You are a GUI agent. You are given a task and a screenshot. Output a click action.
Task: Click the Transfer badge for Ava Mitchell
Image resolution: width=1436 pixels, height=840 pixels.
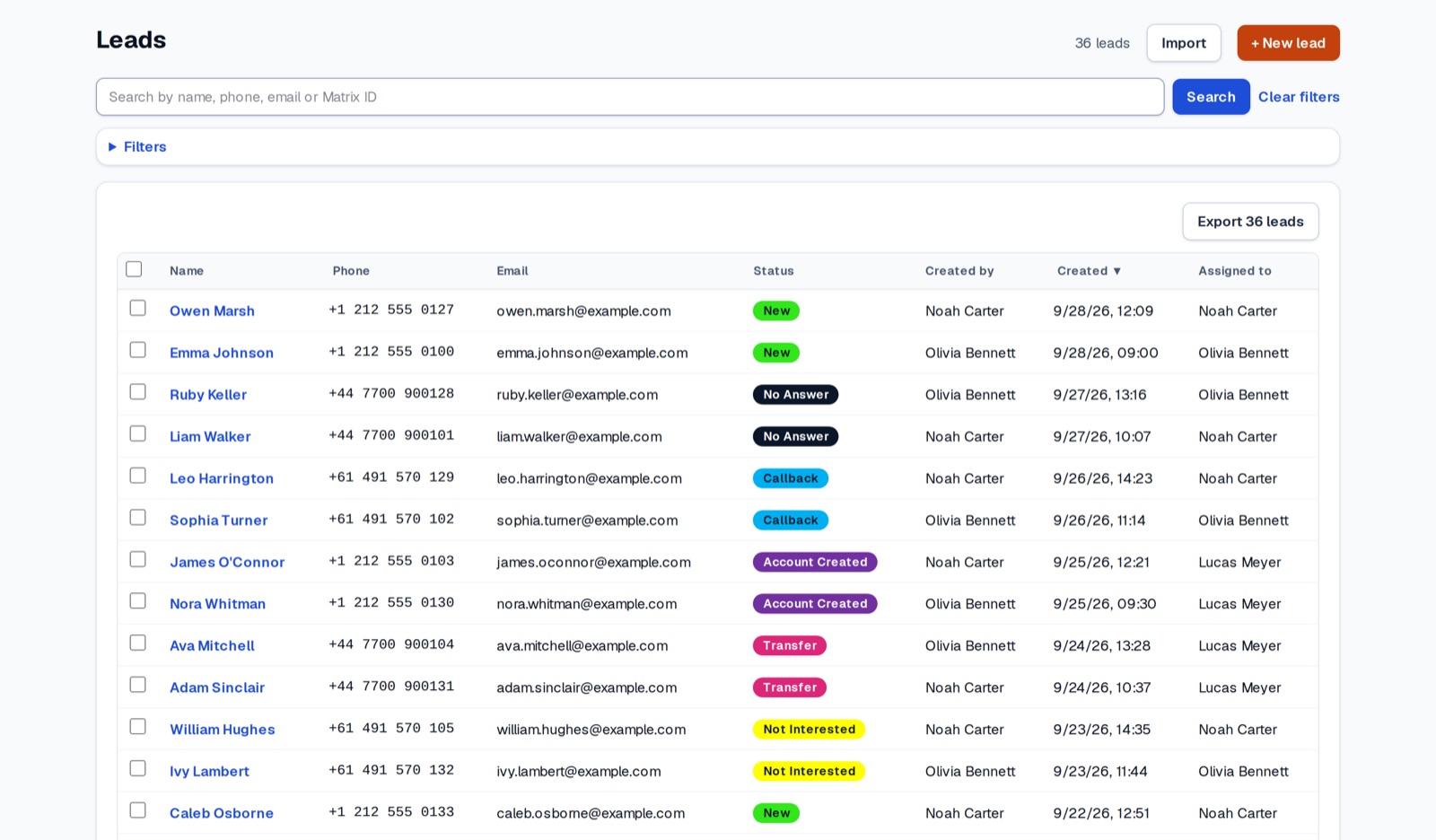(x=790, y=646)
